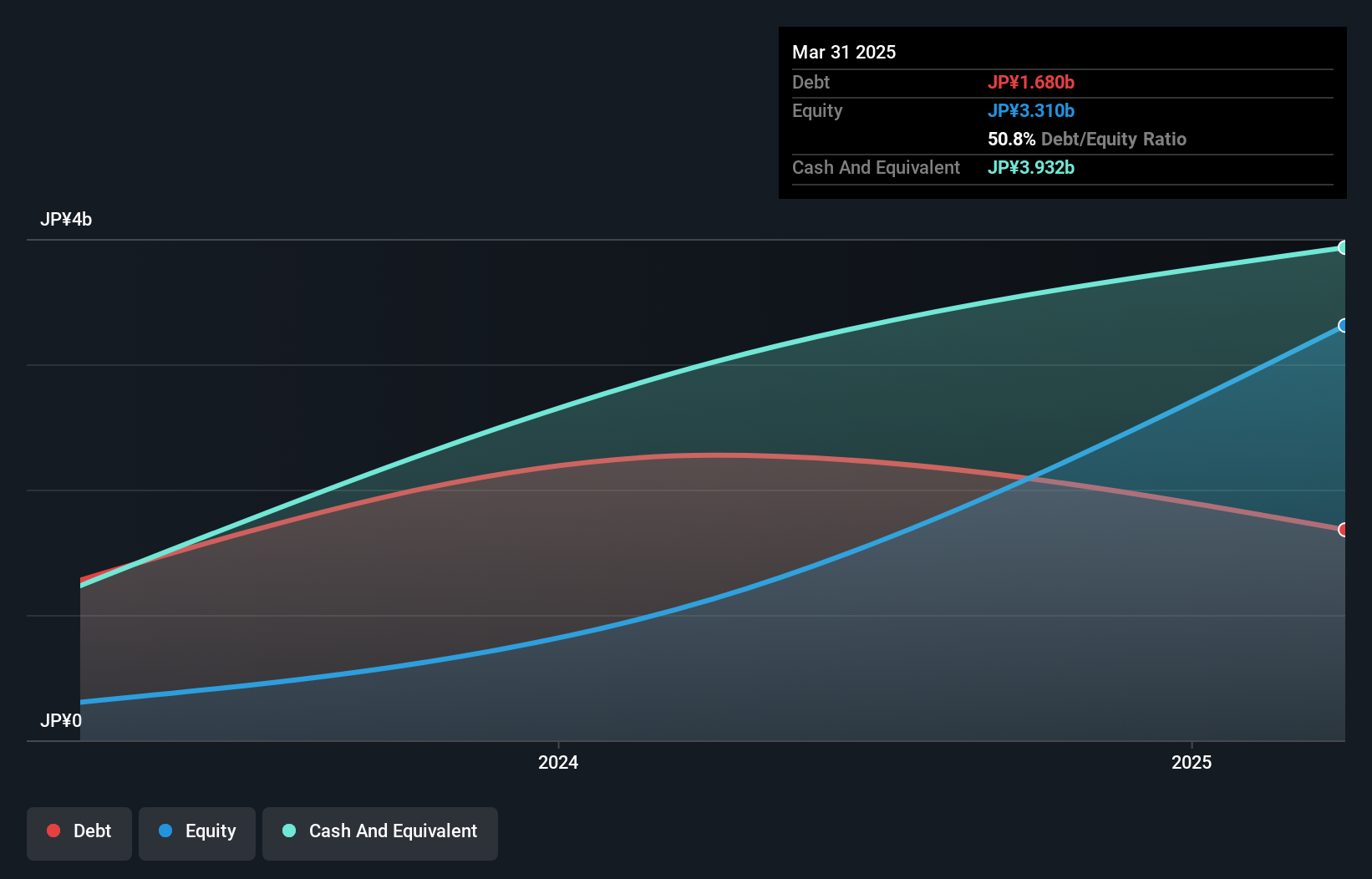Click the 50.8% Debt/Equity Ratio text

pos(1087,139)
